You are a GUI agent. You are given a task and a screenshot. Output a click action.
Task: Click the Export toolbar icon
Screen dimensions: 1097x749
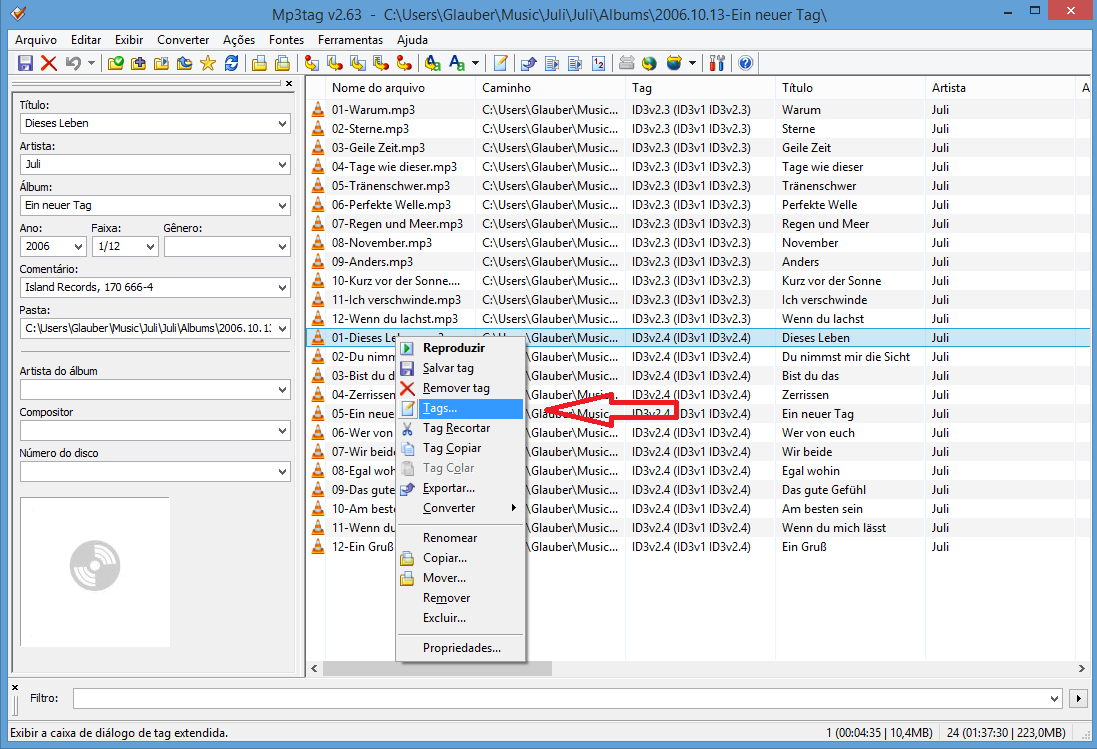[x=528, y=63]
